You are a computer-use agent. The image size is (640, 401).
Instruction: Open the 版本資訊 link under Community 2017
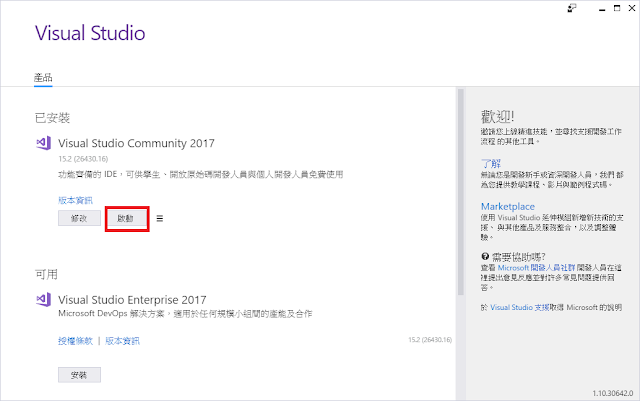75,200
